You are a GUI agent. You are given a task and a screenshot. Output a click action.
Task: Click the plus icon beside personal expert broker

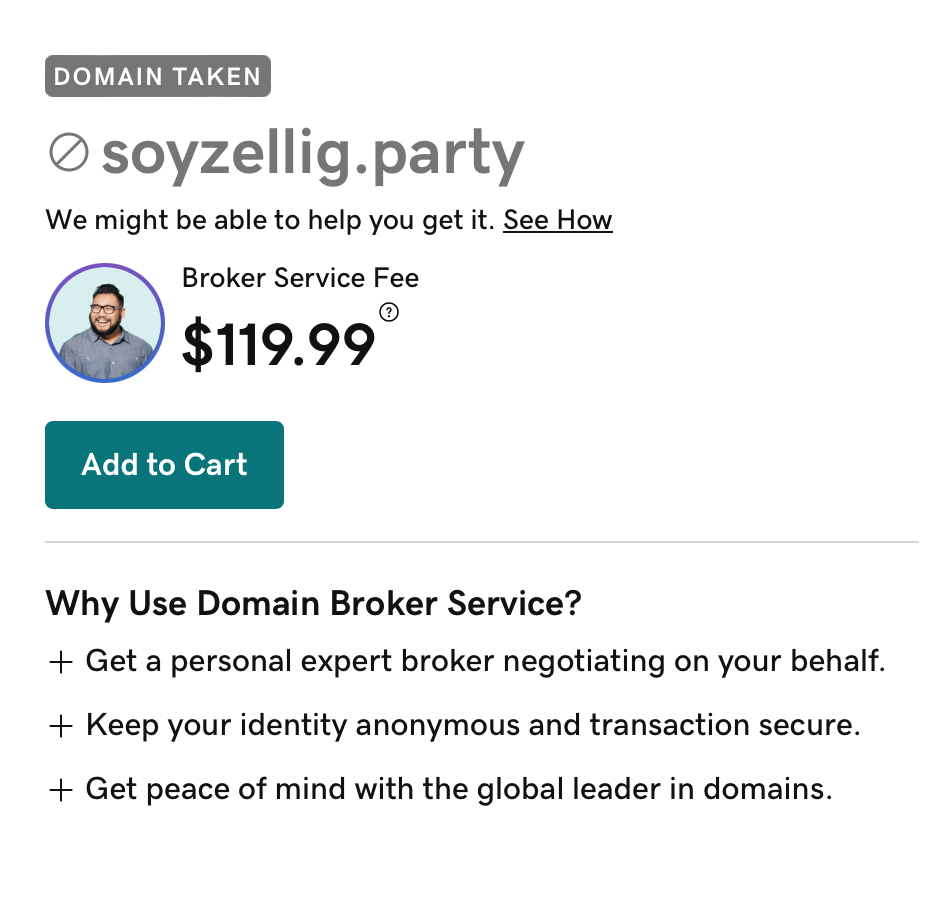tap(61, 663)
